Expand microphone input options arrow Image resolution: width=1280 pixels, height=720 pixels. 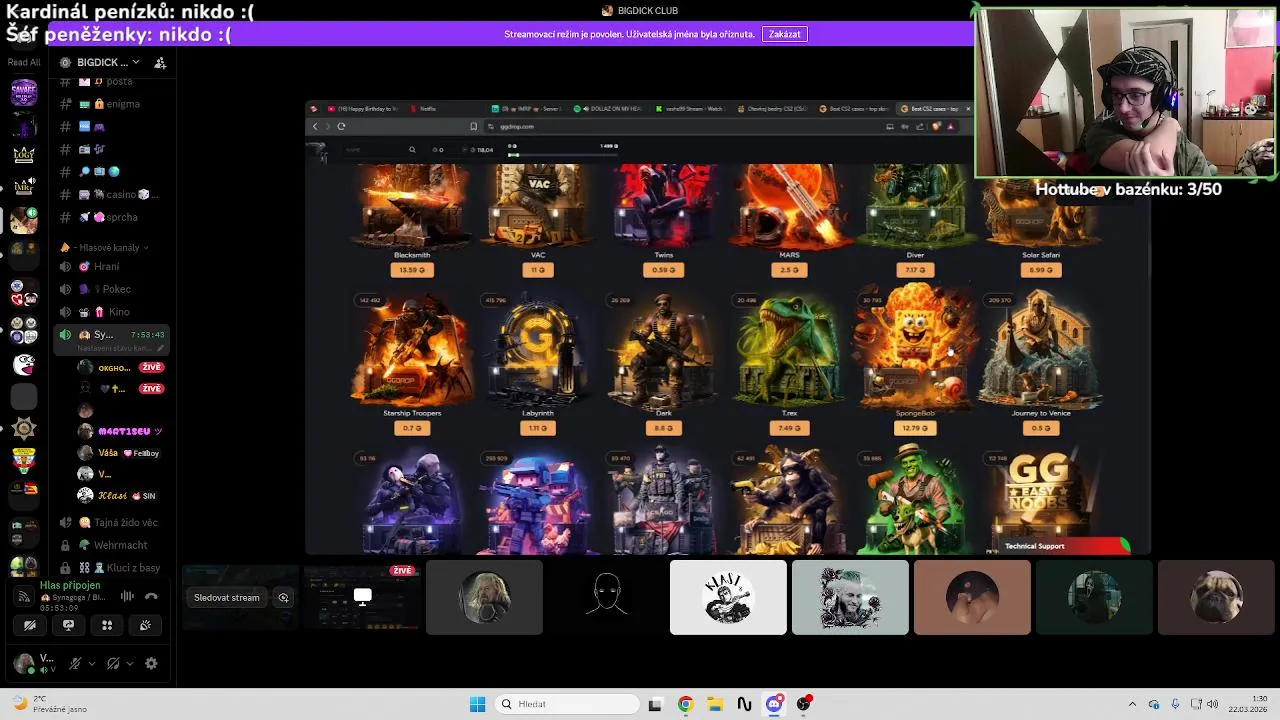92,663
